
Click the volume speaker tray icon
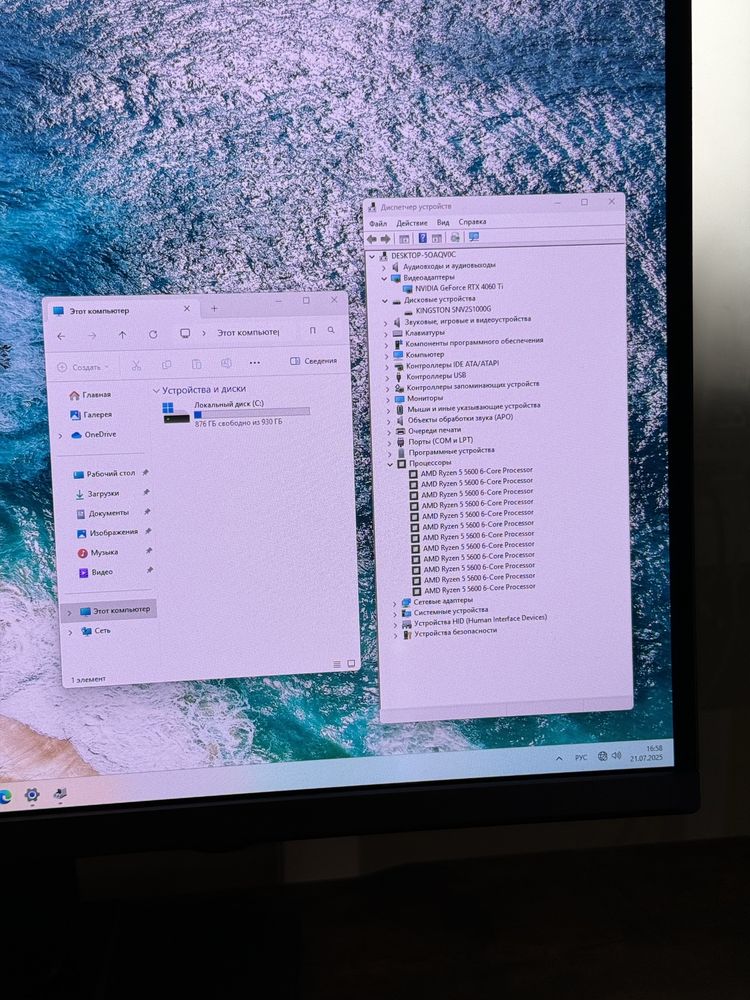tap(616, 755)
